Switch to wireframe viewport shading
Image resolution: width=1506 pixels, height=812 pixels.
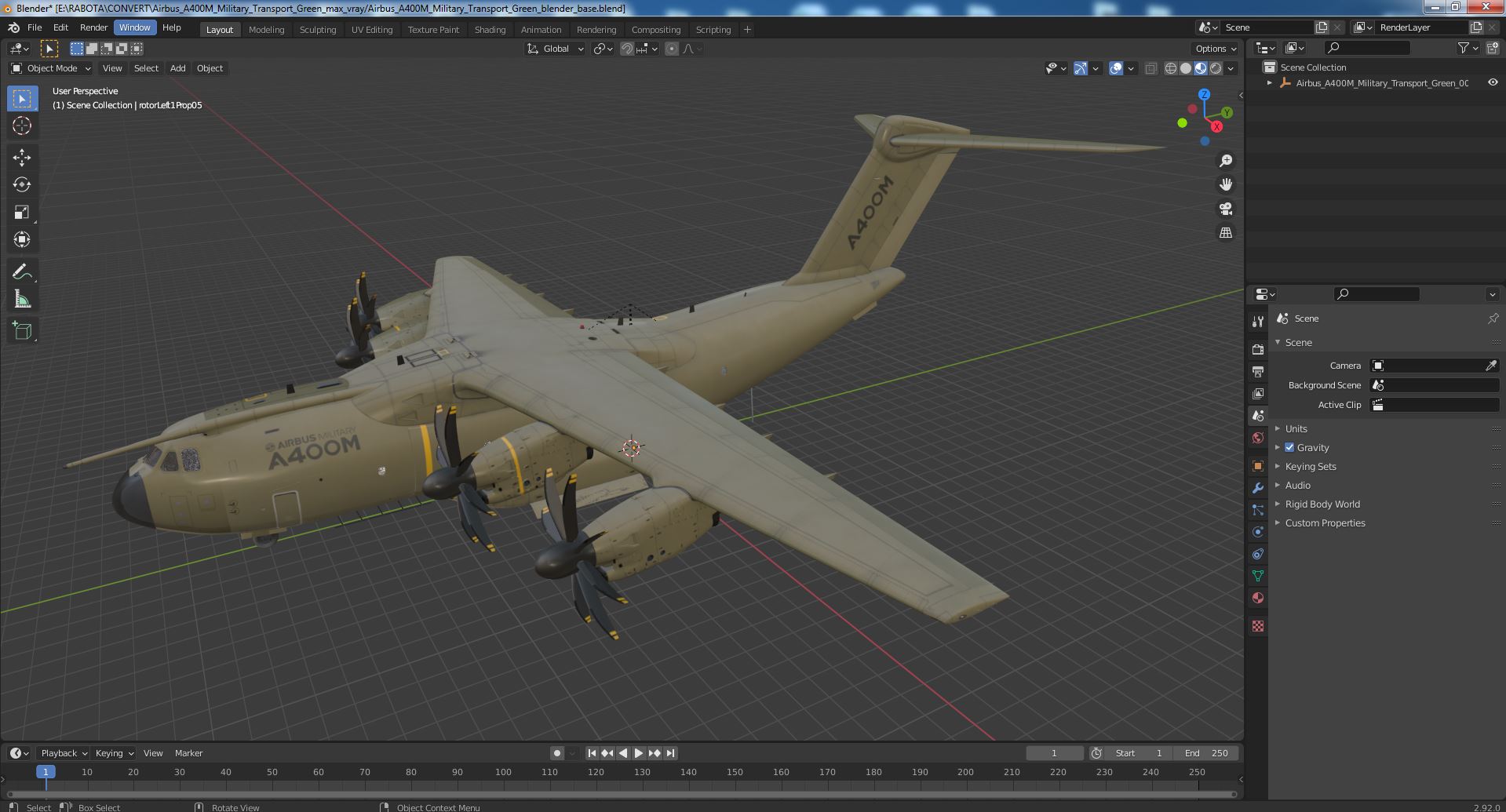pyautogui.click(x=1171, y=68)
